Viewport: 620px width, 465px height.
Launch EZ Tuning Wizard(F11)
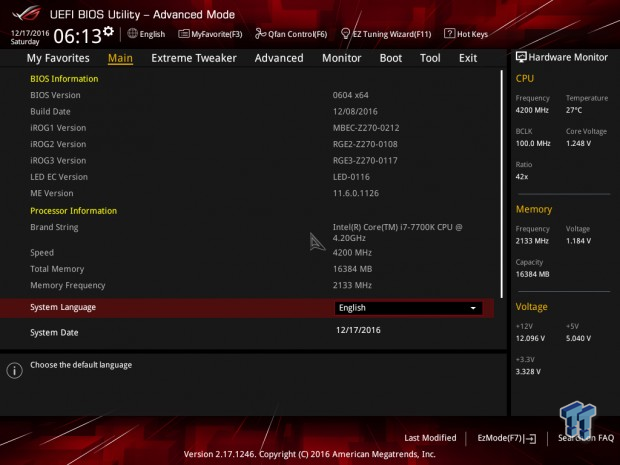pos(386,34)
